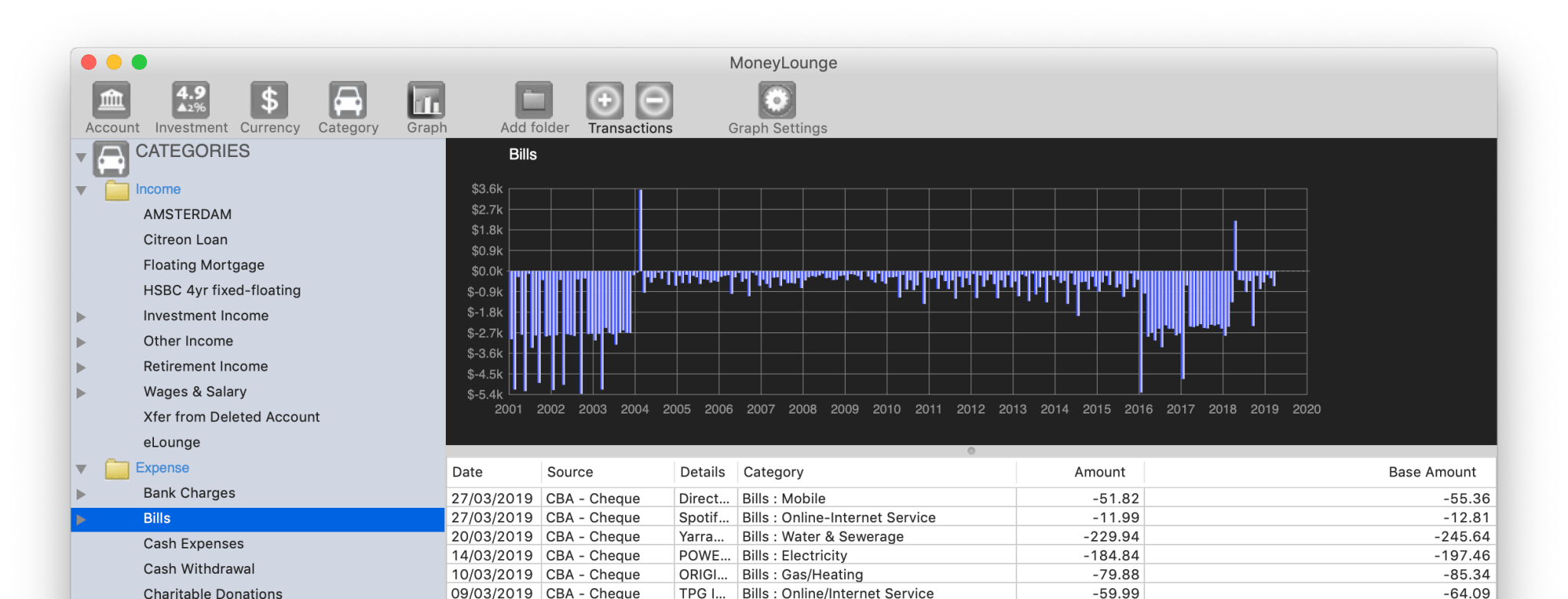This screenshot has height=599, width=1568.
Task: Collapse the Income folder triangle
Action: tap(81, 190)
